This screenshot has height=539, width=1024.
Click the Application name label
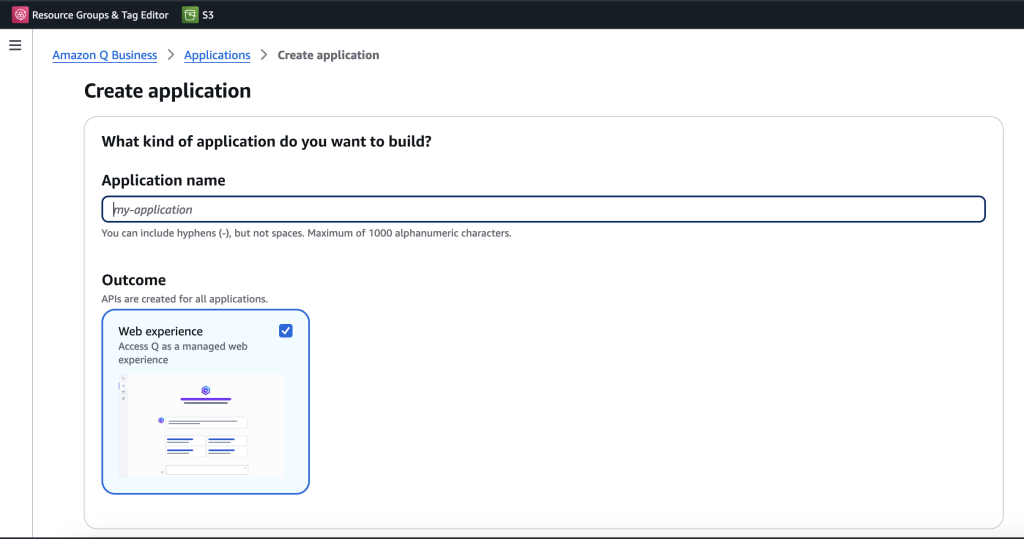click(x=163, y=180)
